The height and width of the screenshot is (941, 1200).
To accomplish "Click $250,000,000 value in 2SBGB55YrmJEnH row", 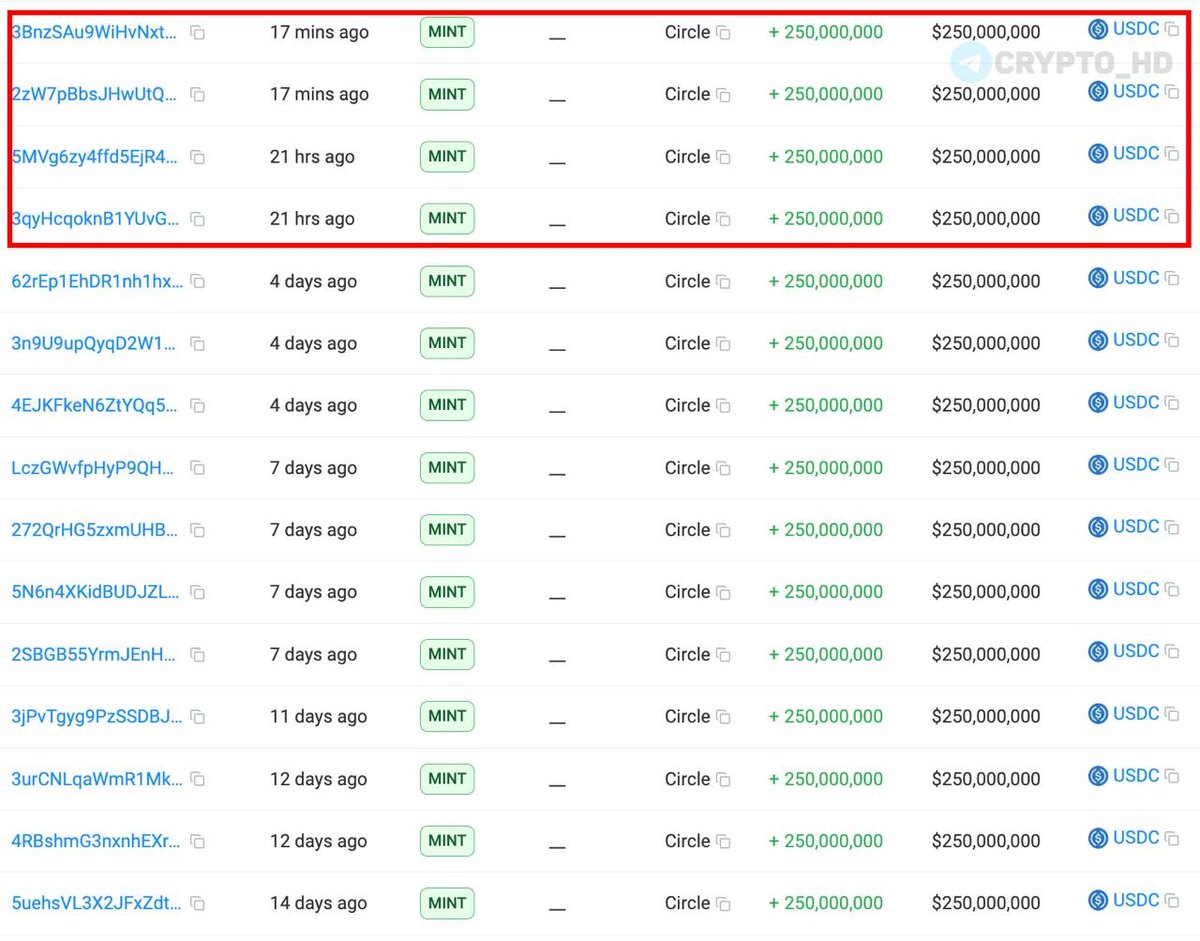I will coord(986,654).
